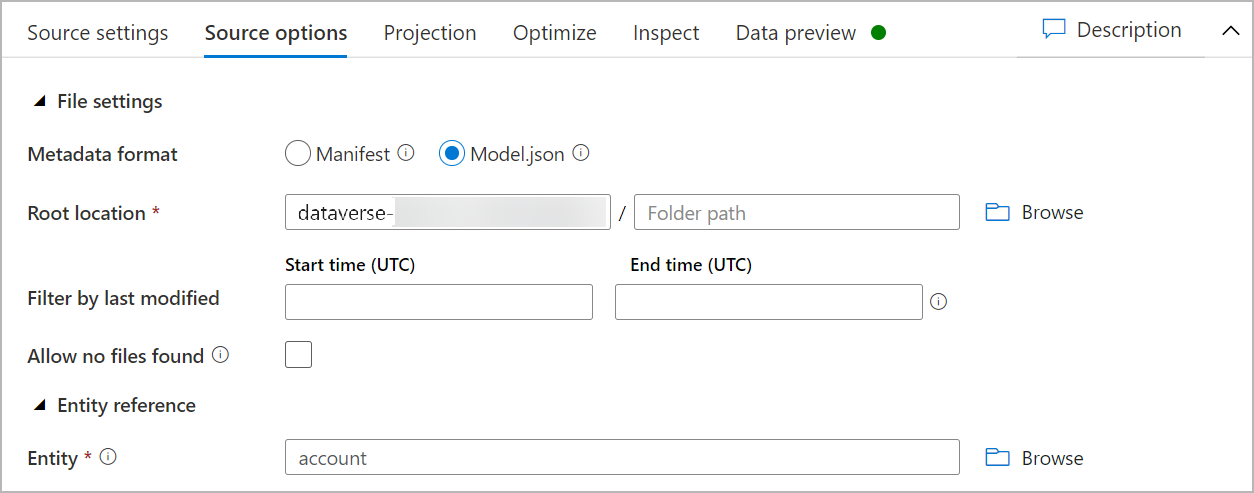The image size is (1254, 493).
Task: Click the info icon next to Manifest
Action: tap(406, 154)
